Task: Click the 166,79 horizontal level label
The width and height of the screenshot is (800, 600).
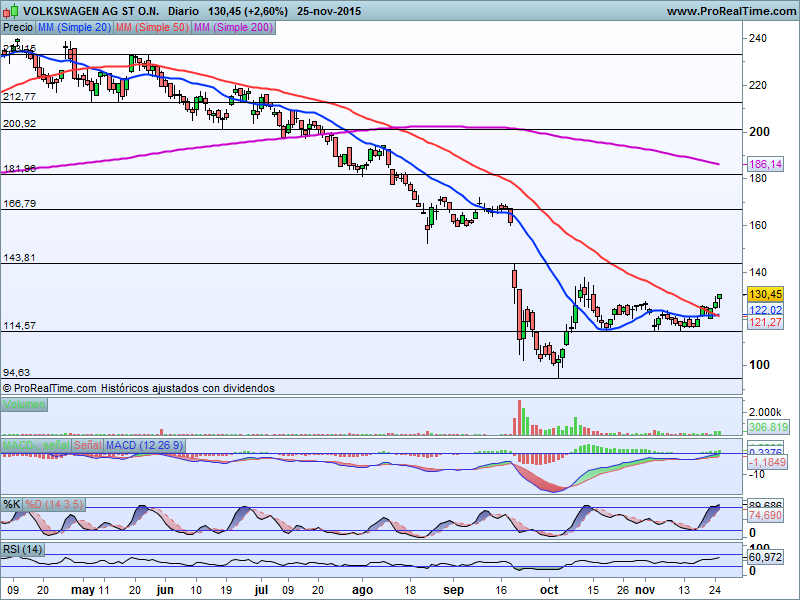Action: pyautogui.click(x=19, y=204)
